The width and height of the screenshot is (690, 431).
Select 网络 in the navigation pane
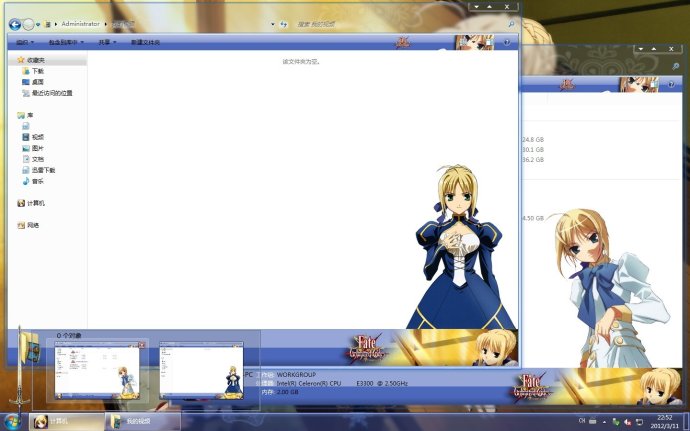(x=28, y=225)
